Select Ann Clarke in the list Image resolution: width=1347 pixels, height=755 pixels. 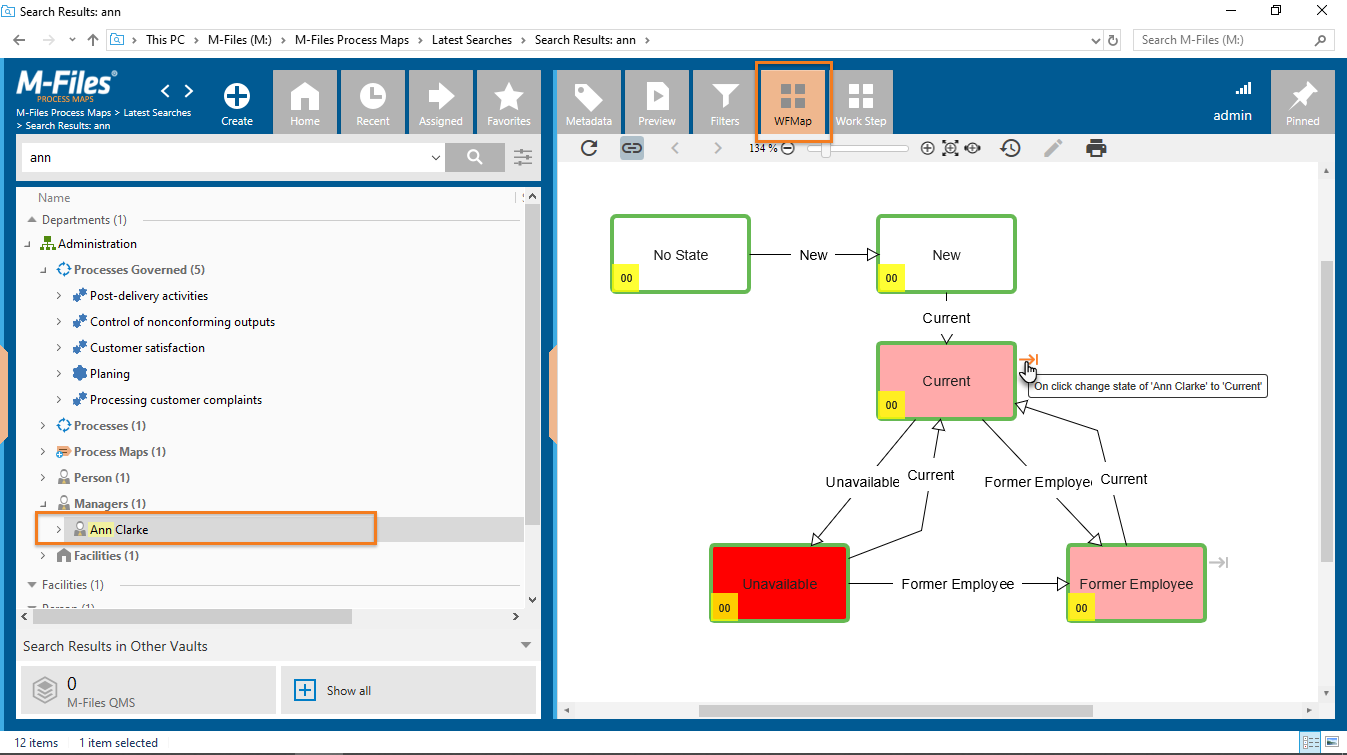119,529
